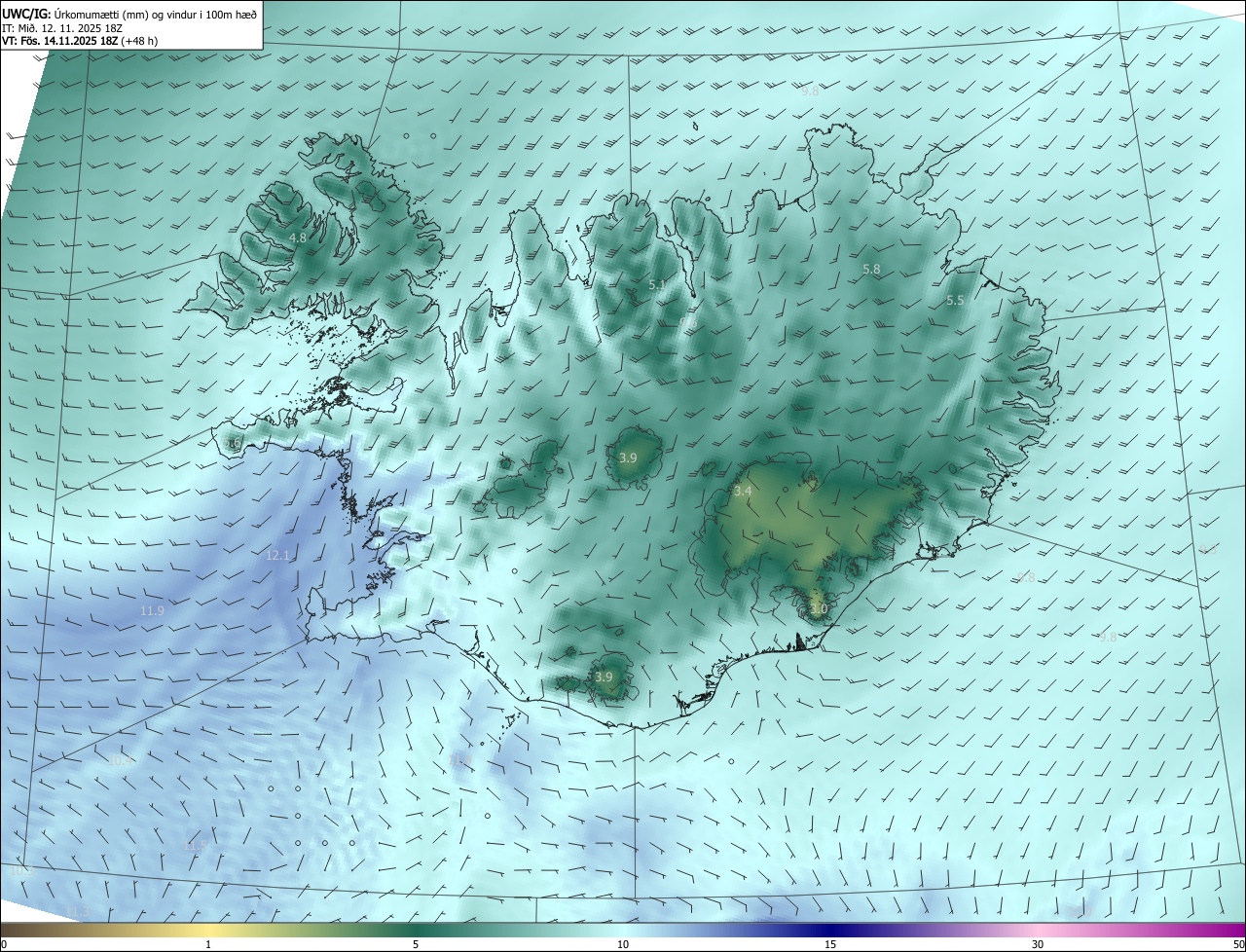This screenshot has height=952, width=1246.
Task: Click the color scale tick label '50'
Action: (1238, 944)
